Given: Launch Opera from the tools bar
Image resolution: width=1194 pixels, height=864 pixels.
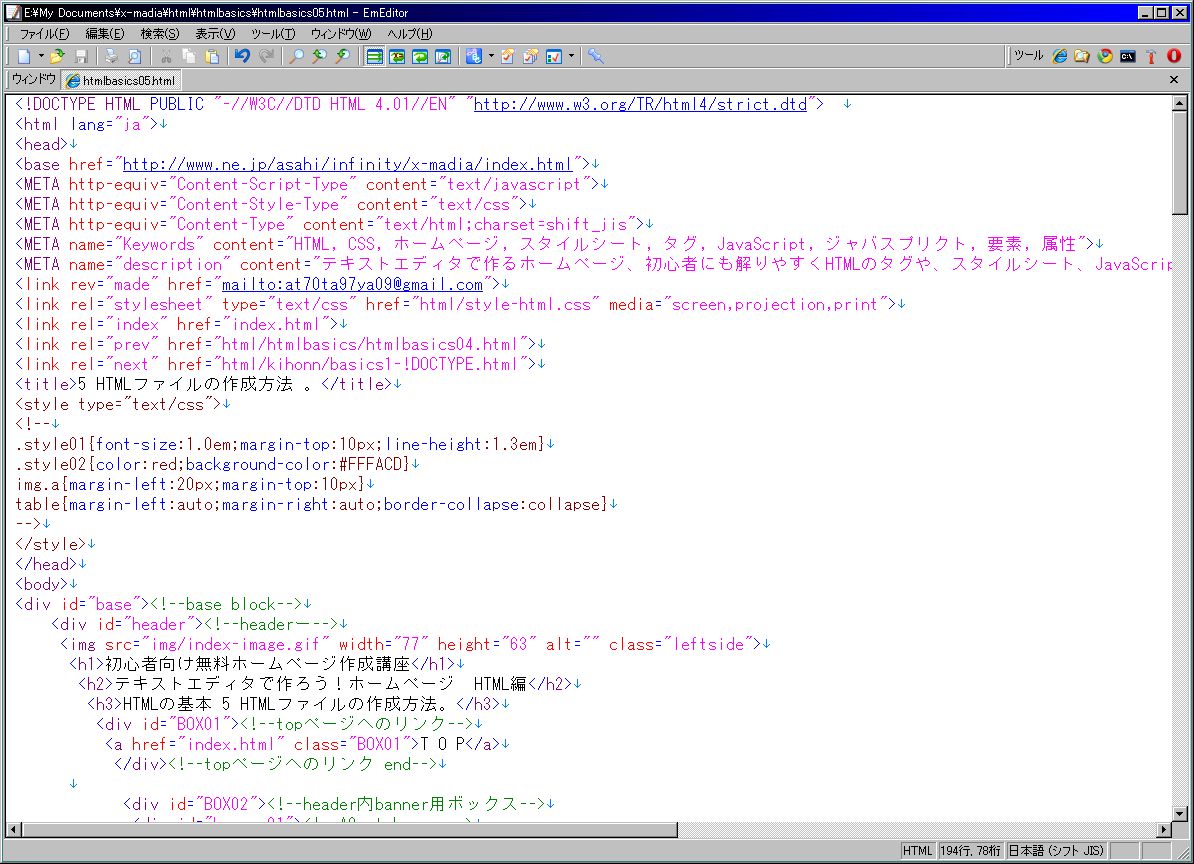Looking at the screenshot, I should pos(1173,56).
